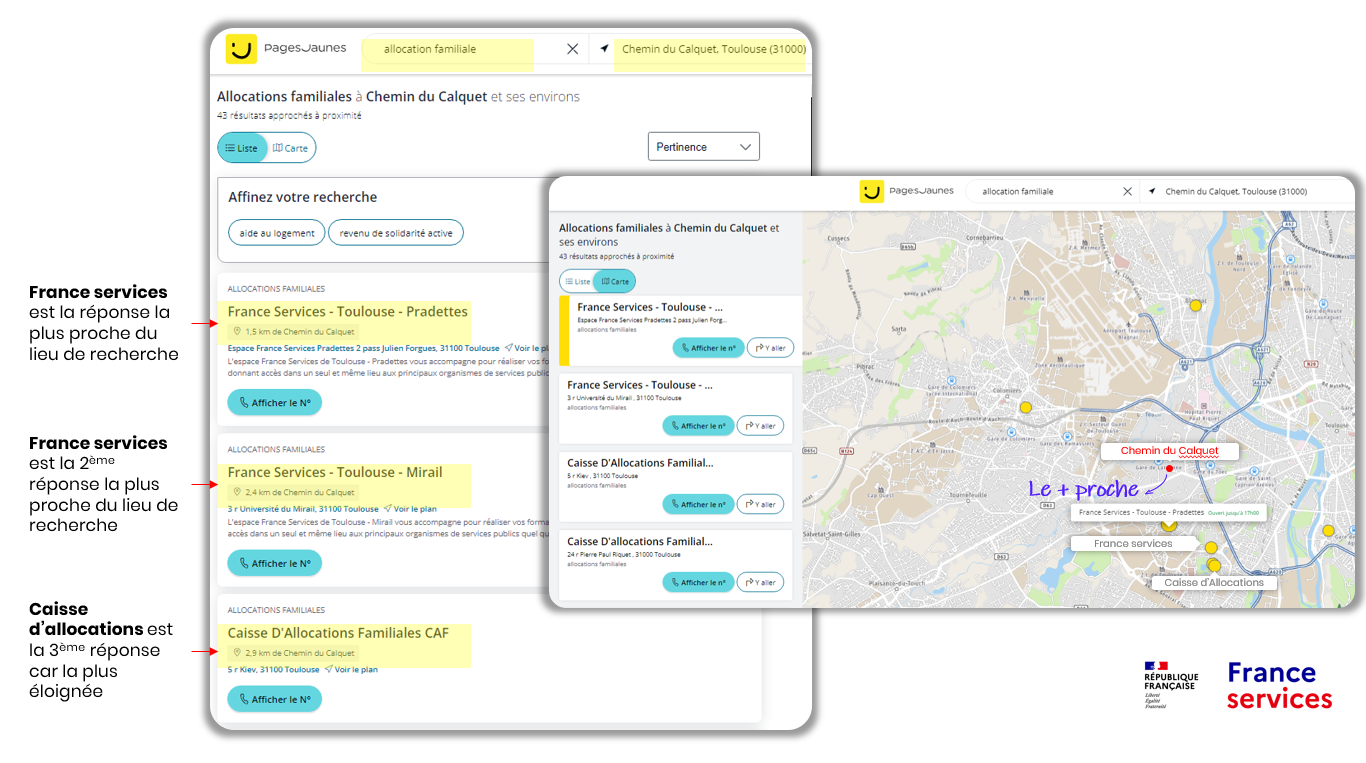
Task: Click the 'Pibrac' label on the map
Action: [x=866, y=367]
